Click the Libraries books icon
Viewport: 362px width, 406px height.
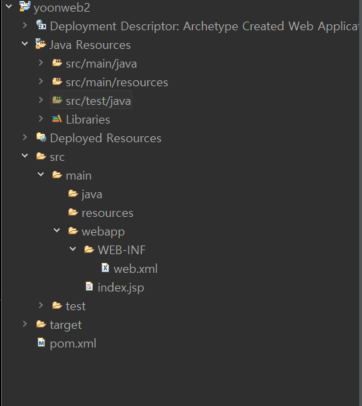pyautogui.click(x=57, y=119)
